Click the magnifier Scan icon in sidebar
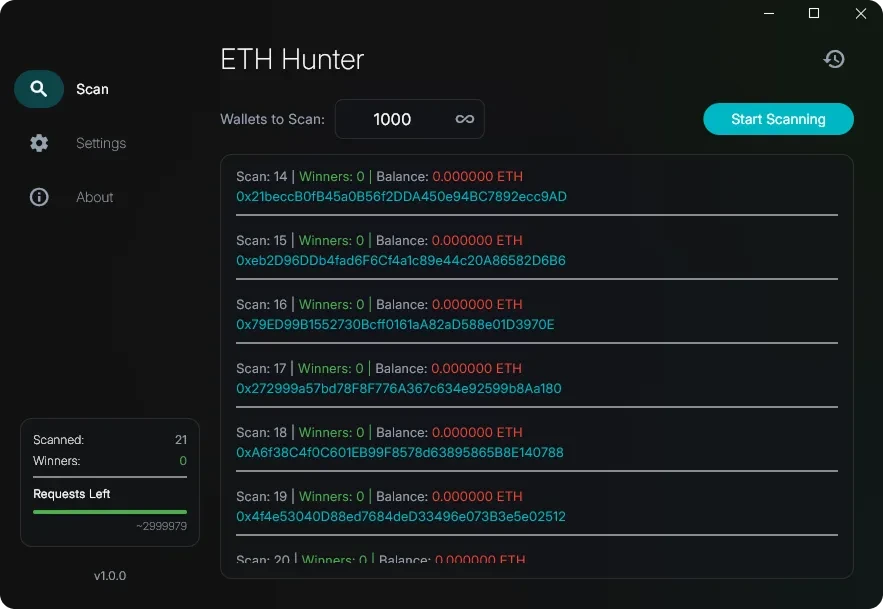Viewport: 883px width, 609px height. click(39, 89)
